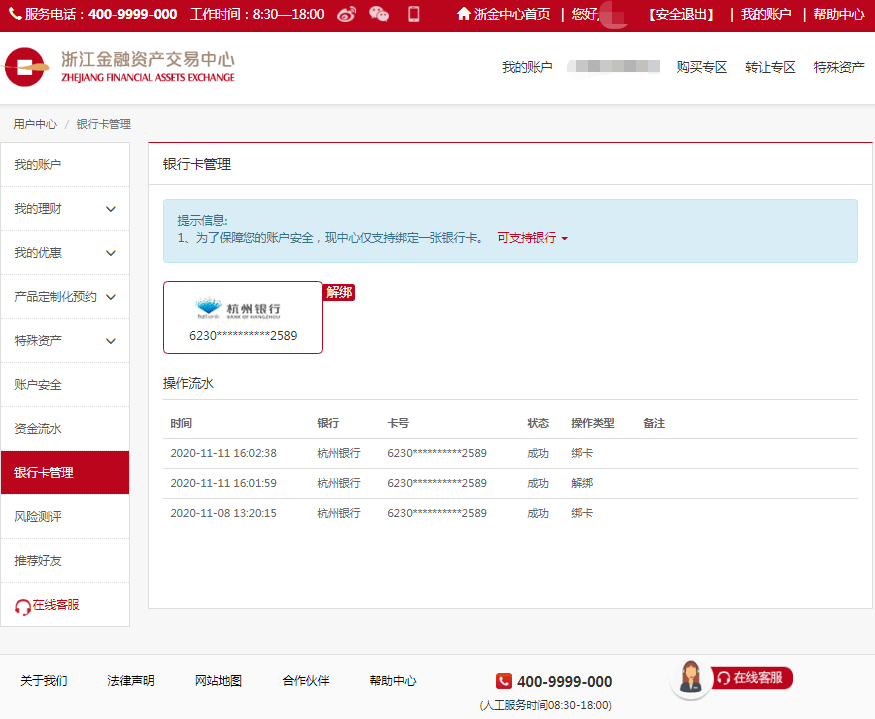Viewport: 875px width, 719px height.
Task: Open 法律声明 in the footer
Action: click(131, 681)
